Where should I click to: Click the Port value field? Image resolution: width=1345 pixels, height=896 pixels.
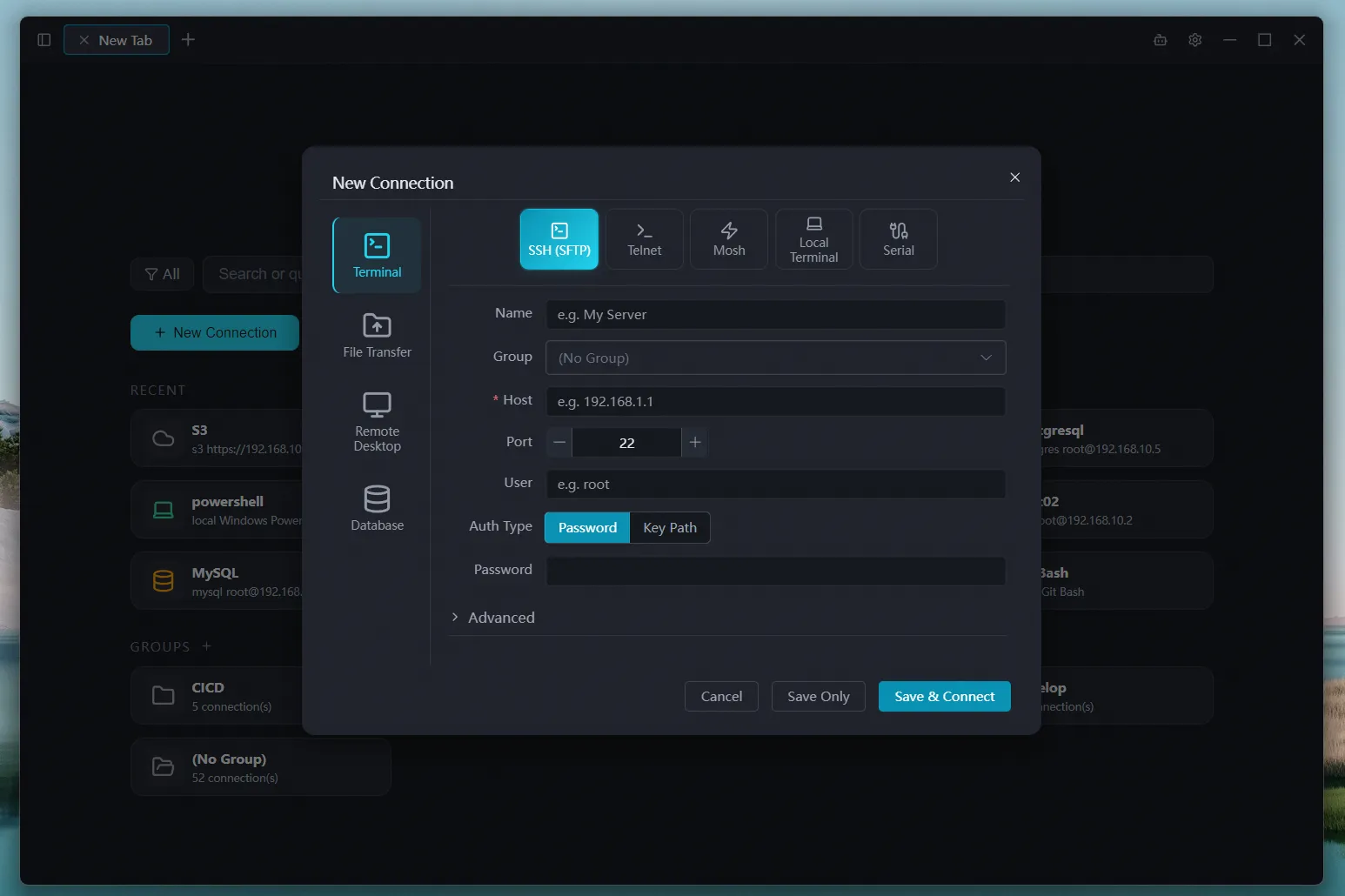(626, 443)
